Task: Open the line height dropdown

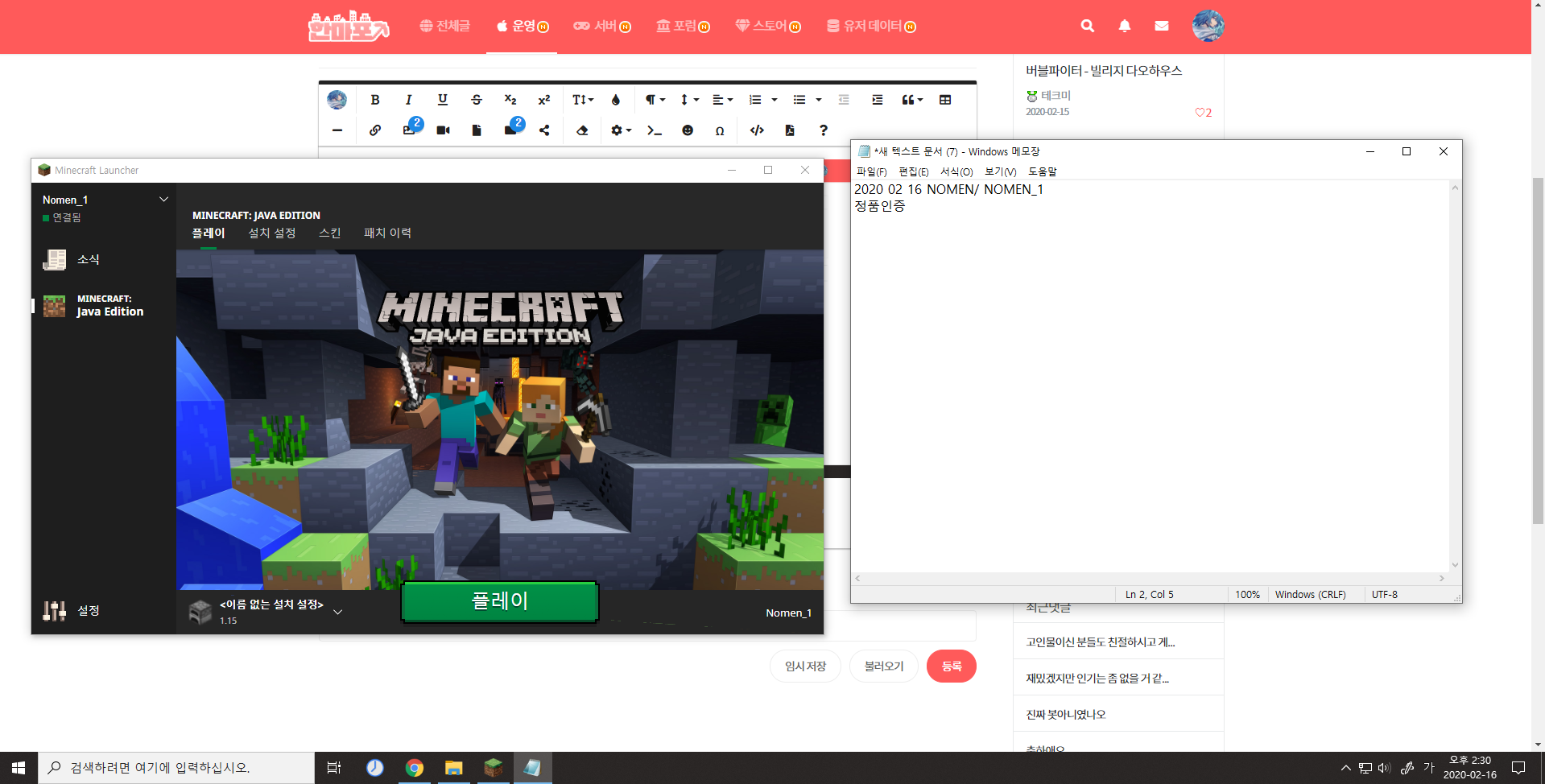Action: point(689,100)
